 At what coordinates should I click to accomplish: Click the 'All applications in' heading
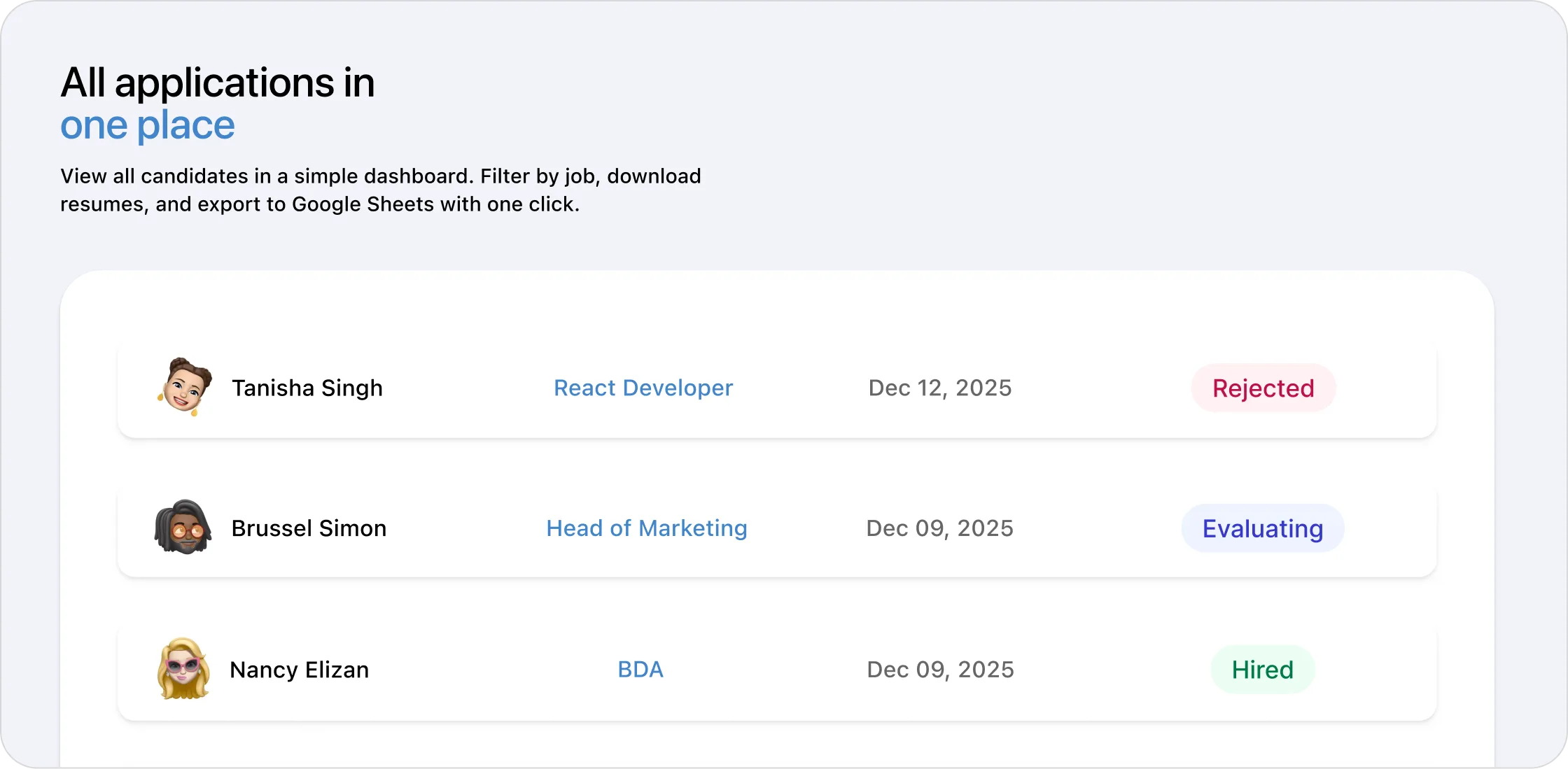pyautogui.click(x=218, y=83)
